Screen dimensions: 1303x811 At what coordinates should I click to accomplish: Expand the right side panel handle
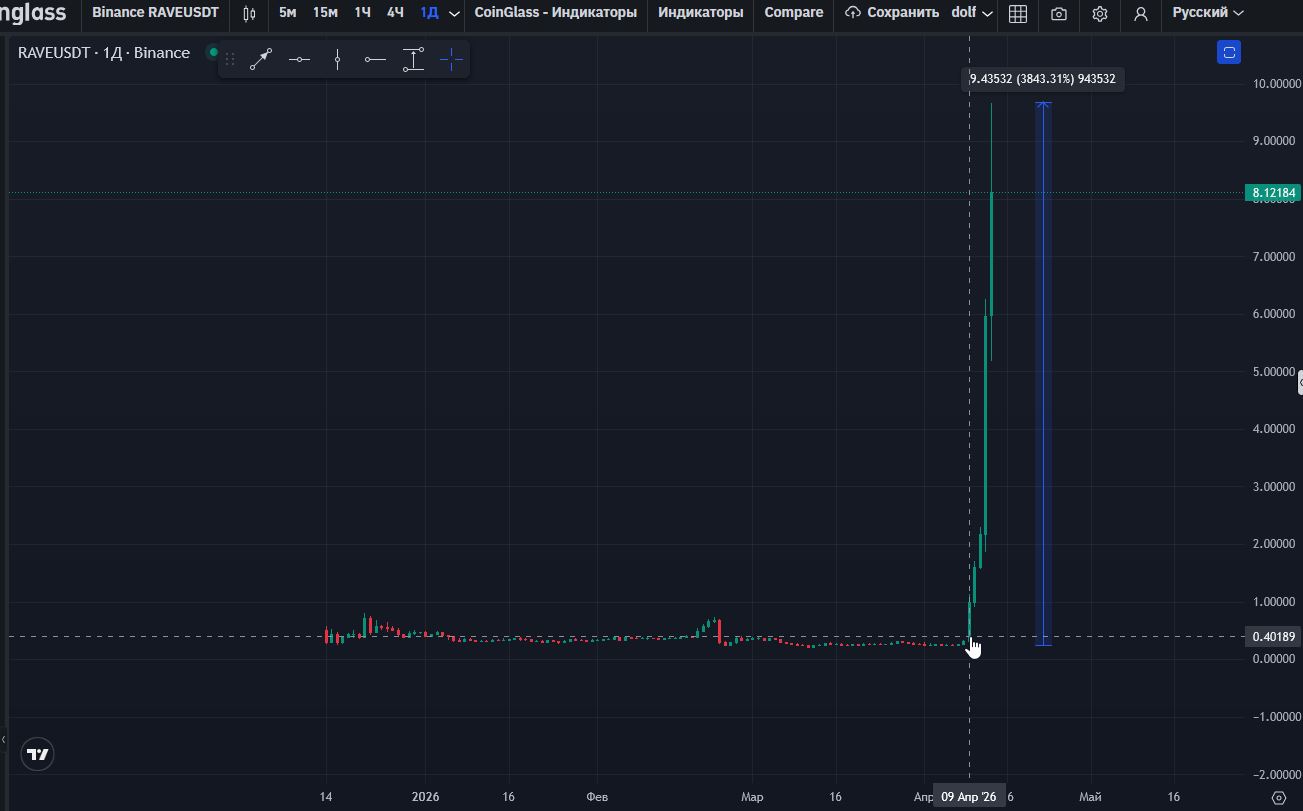pos(1299,382)
